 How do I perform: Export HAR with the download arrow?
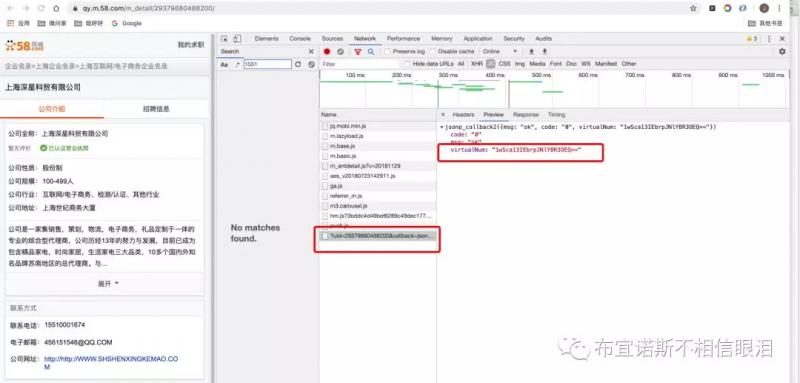544,52
